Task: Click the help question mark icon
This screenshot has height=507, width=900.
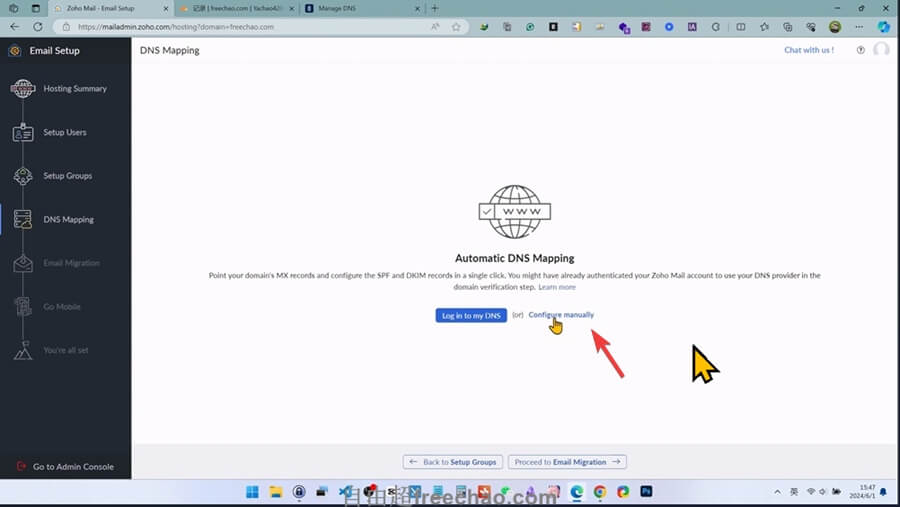Action: (x=860, y=50)
